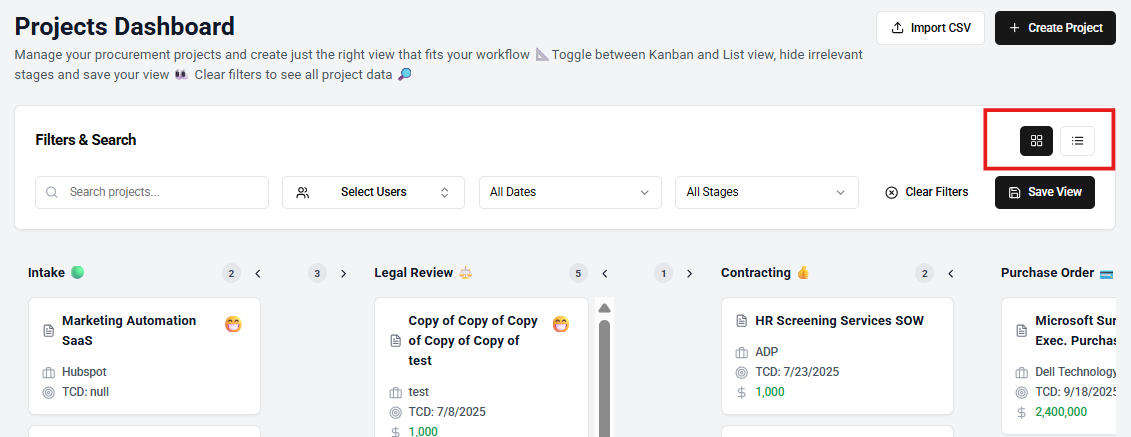Open the Marketing Automation SaaS card
This screenshot has width=1131, height=437.
point(129,330)
